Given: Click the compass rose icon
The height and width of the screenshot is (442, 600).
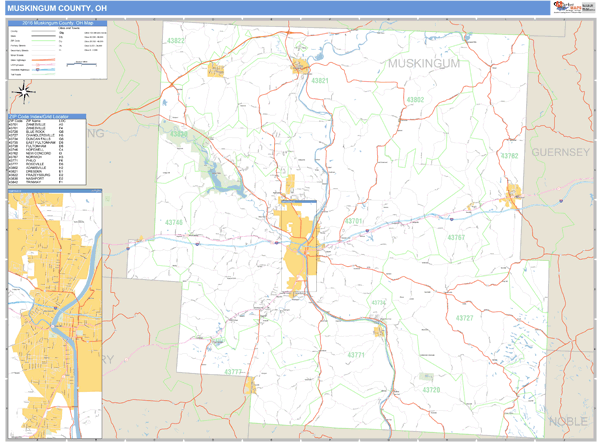Looking at the screenshot, I should click(22, 94).
